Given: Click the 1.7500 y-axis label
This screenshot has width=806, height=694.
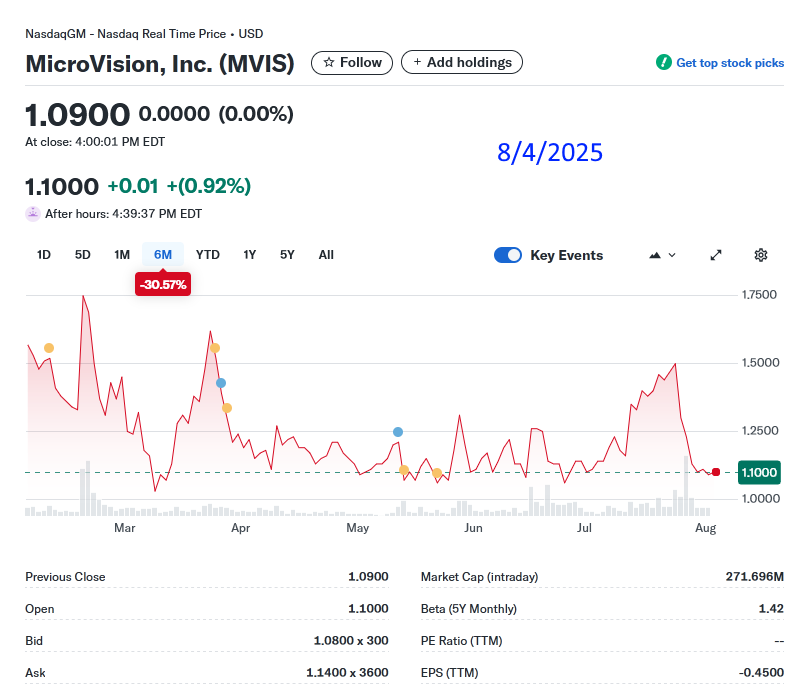Looking at the screenshot, I should (759, 295).
